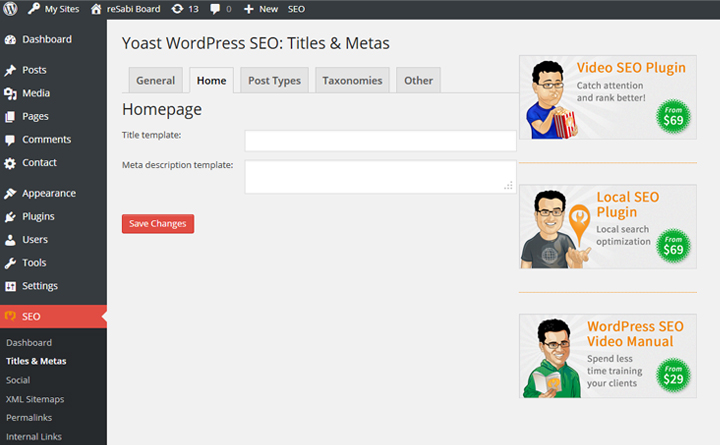Click the $69 badge on Local SEO banner
Viewport: 720px width, 445px height.
click(x=673, y=246)
